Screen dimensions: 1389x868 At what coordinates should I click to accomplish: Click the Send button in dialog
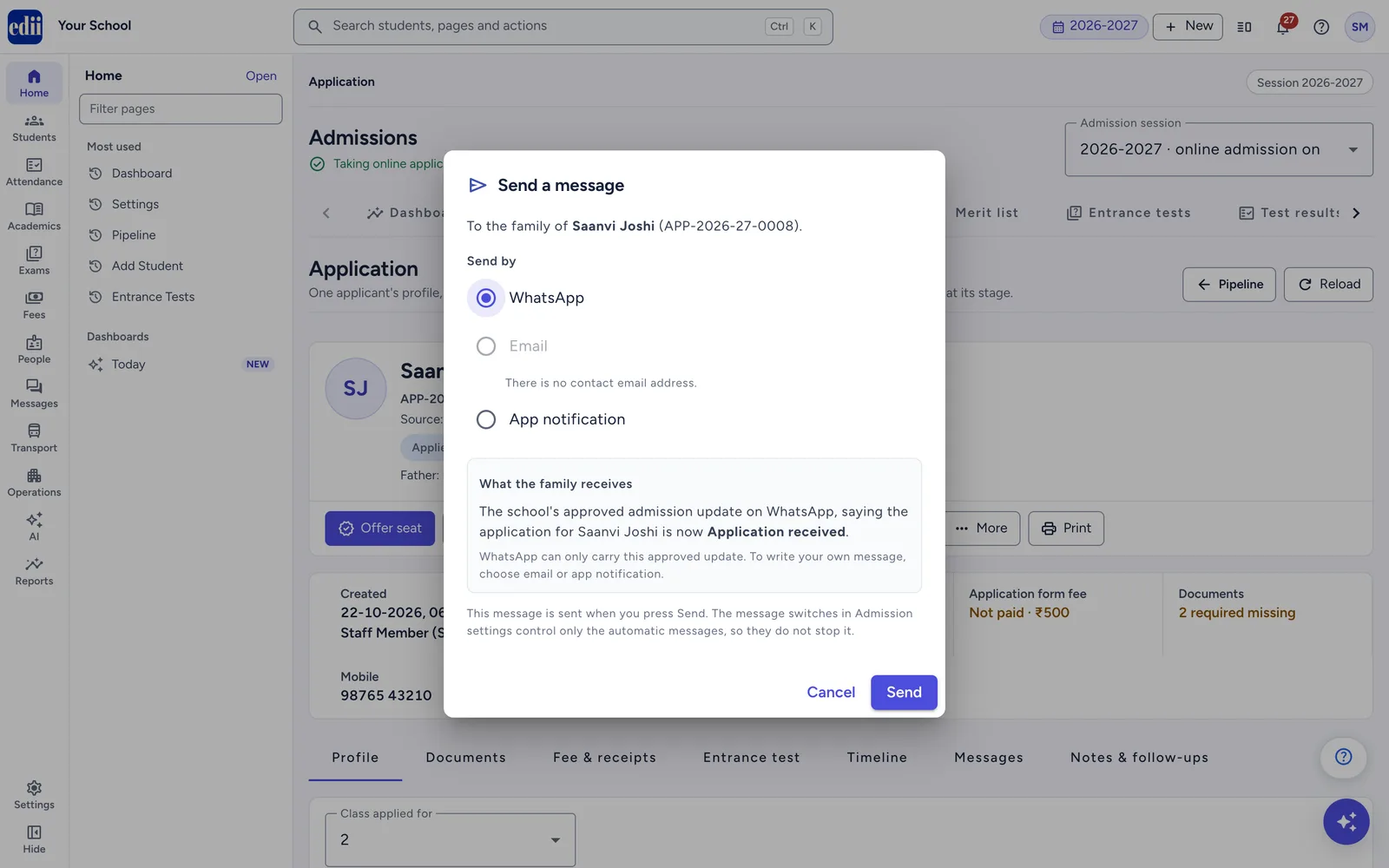point(904,692)
